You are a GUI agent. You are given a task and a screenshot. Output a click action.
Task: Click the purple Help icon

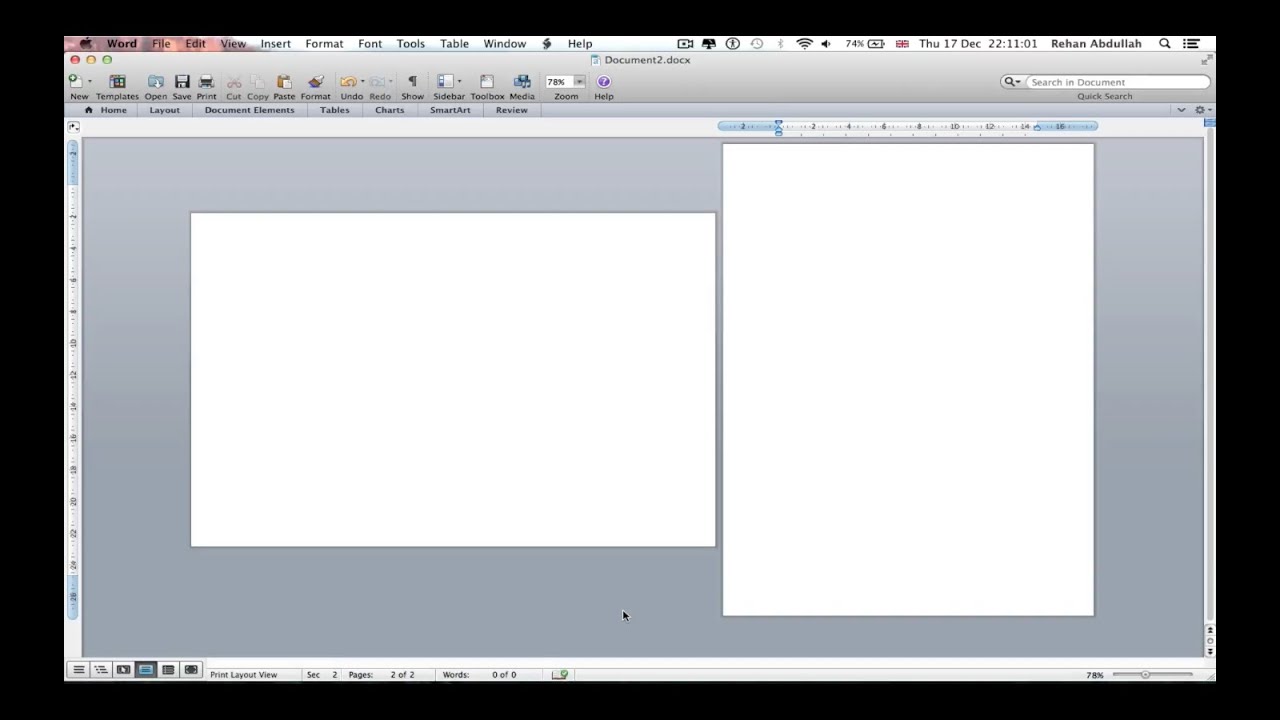click(604, 81)
